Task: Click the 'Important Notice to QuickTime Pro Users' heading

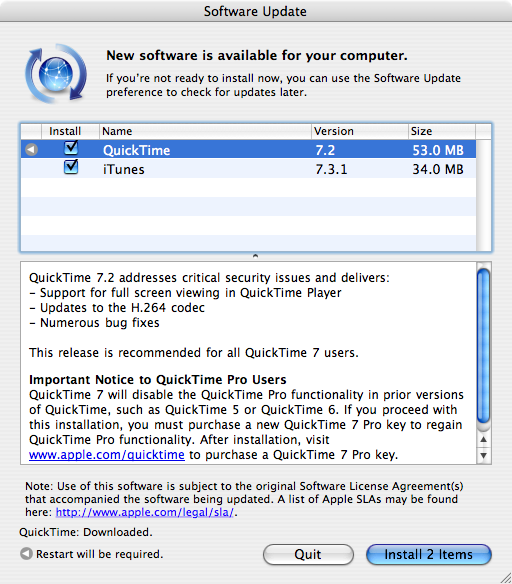Action: 158,380
